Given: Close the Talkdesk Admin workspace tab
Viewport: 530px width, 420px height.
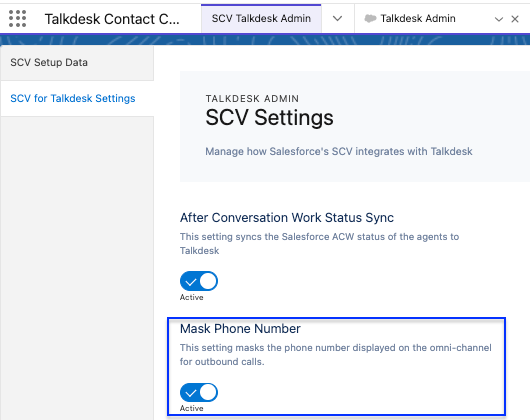Looking at the screenshot, I should coord(515,19).
